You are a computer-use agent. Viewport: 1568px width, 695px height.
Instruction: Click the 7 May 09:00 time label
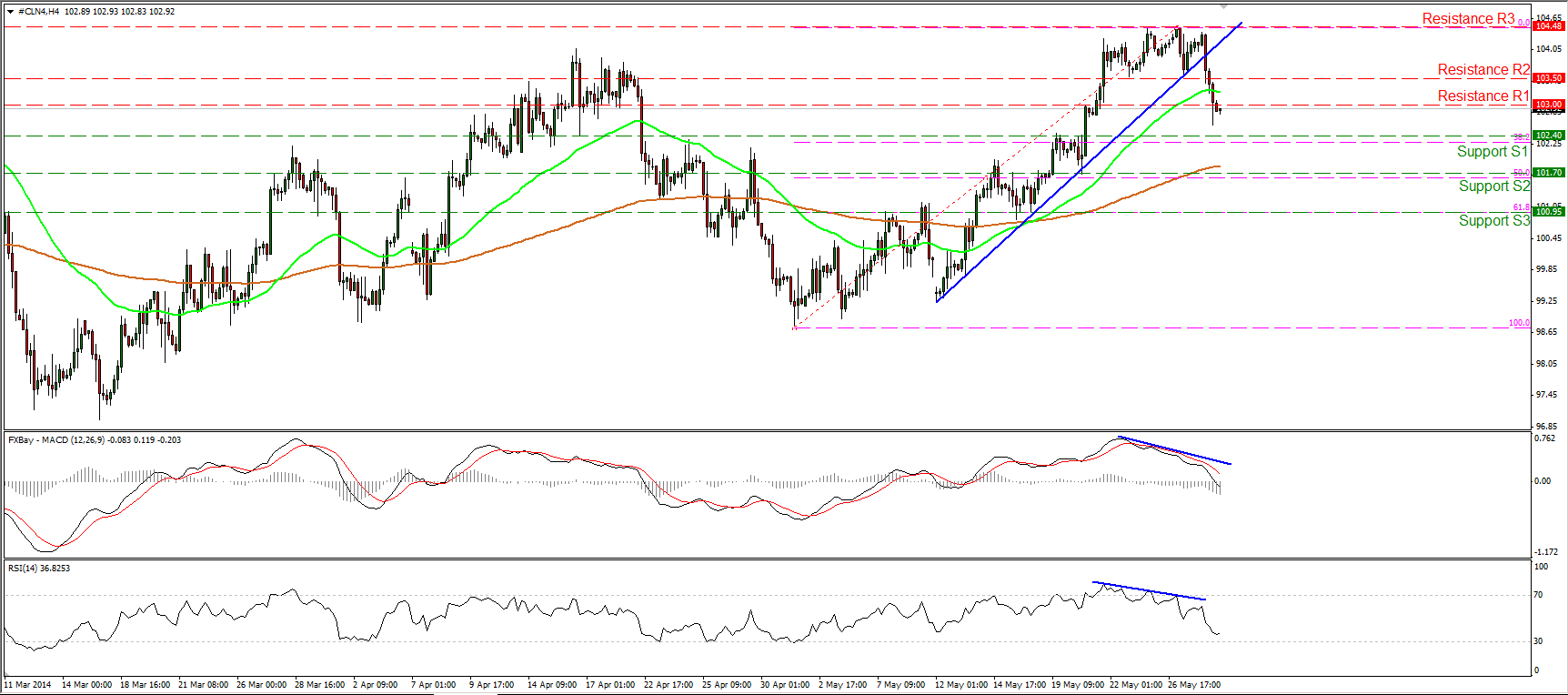click(x=900, y=685)
